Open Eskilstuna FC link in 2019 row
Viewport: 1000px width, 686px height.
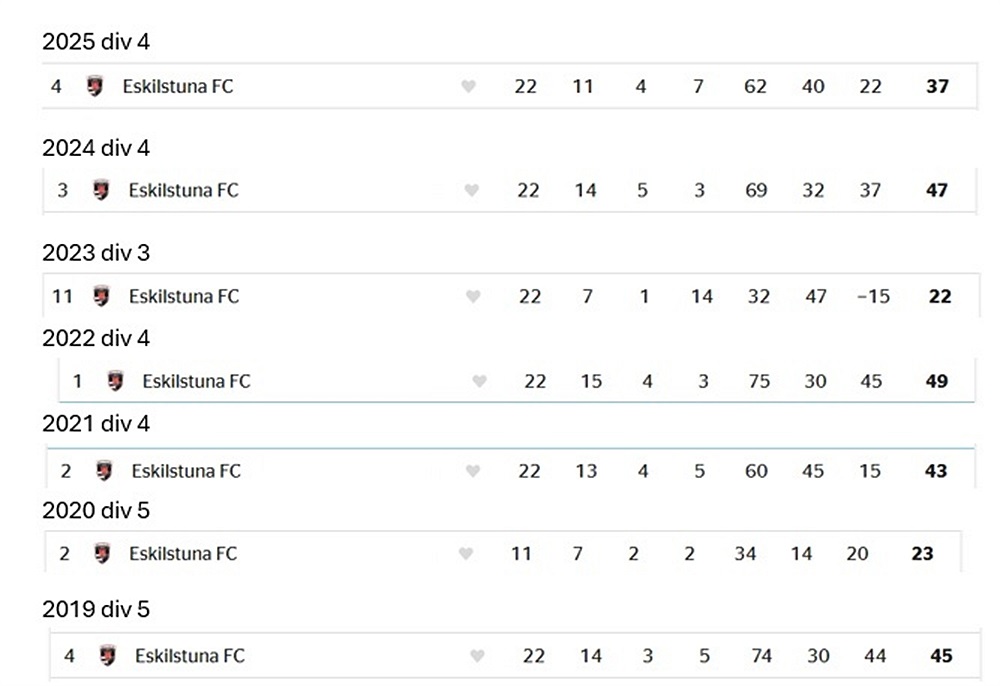[190, 656]
